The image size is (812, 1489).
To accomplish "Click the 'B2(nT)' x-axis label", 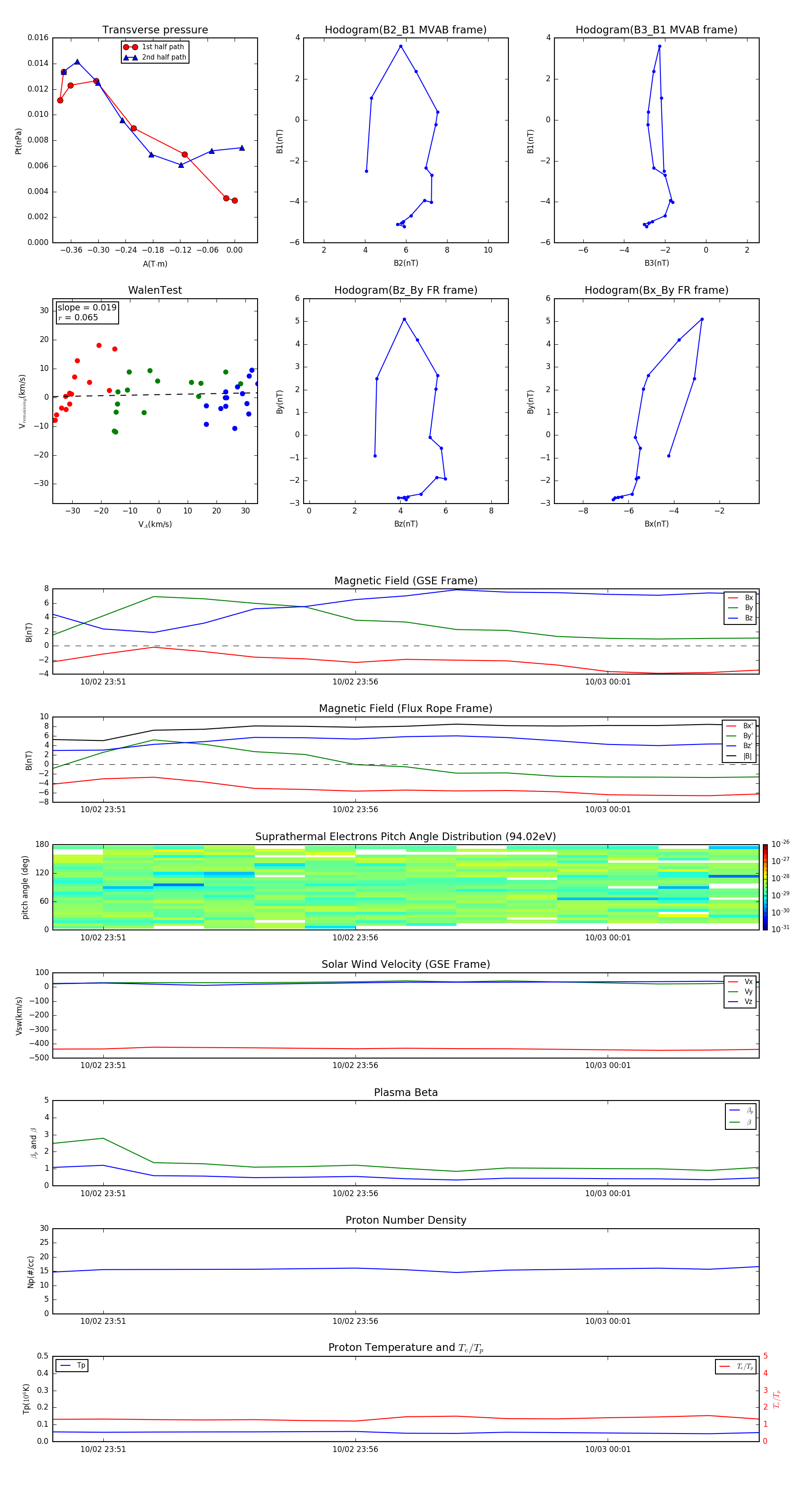I will pos(406,263).
